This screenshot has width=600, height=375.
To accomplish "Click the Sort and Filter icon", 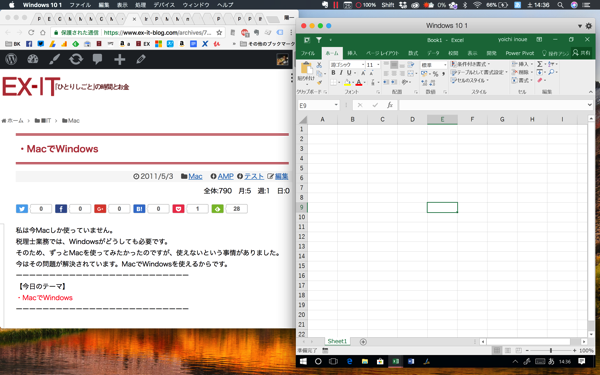I will (x=551, y=64).
